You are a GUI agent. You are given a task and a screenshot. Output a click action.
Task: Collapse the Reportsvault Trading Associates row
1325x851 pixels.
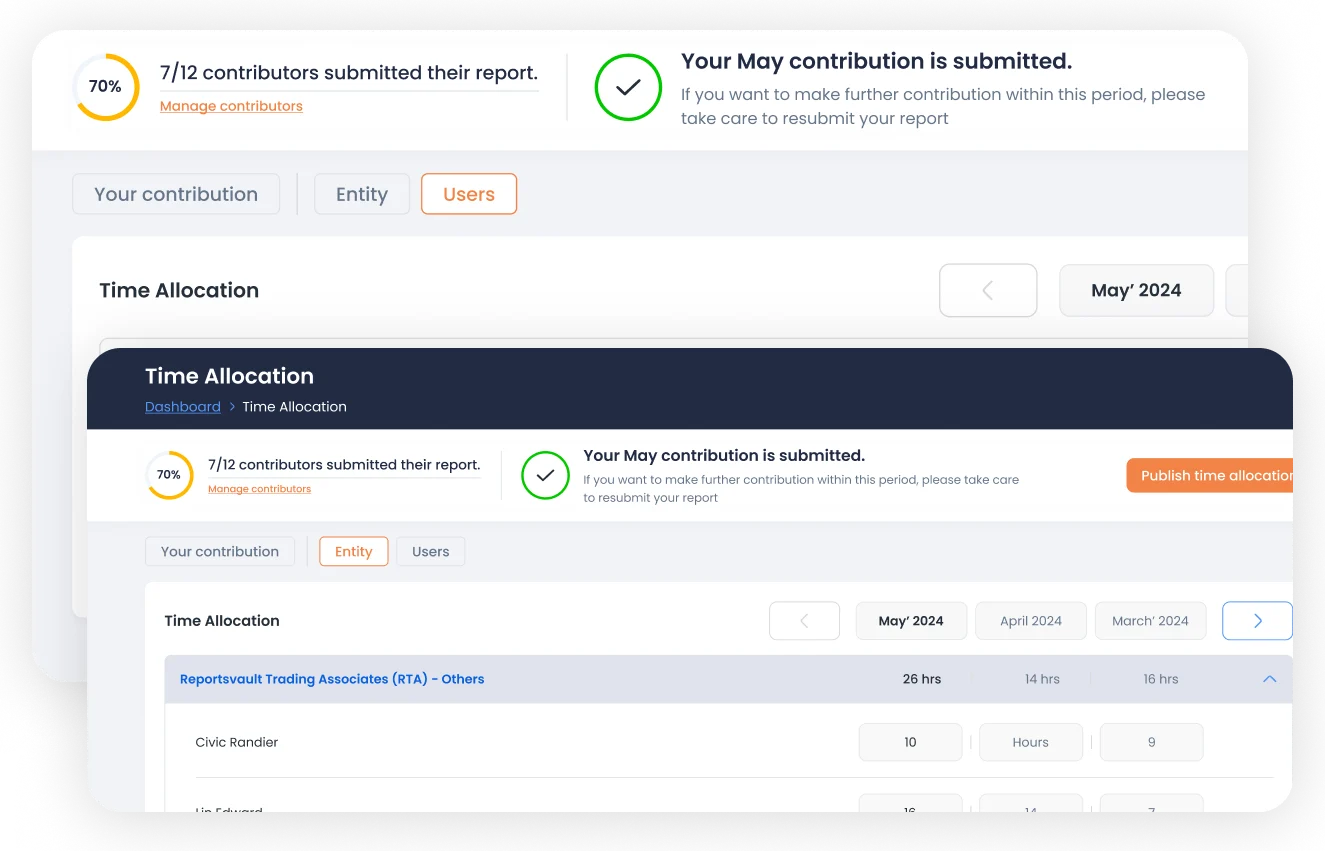pos(1269,679)
